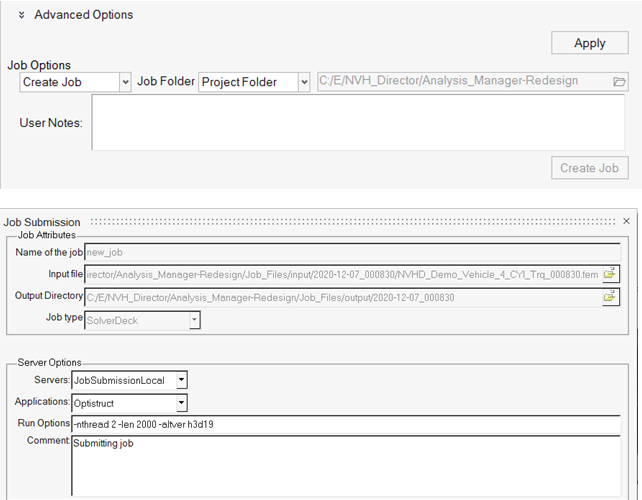Close the Job Submission panel
This screenshot has width=642, height=500.
tap(627, 221)
